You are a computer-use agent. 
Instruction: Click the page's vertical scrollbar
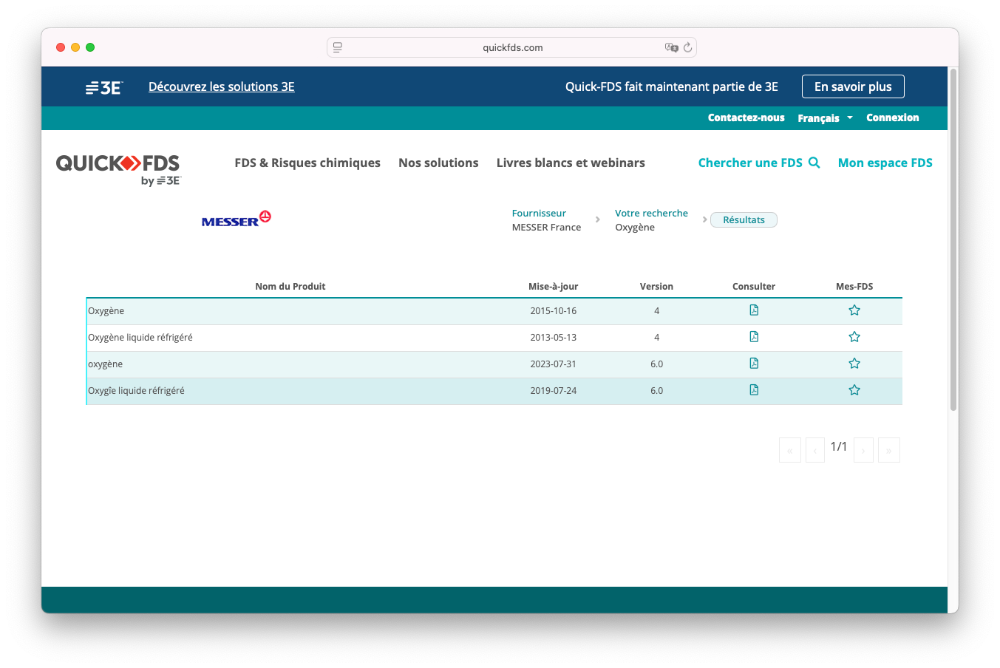click(953, 240)
